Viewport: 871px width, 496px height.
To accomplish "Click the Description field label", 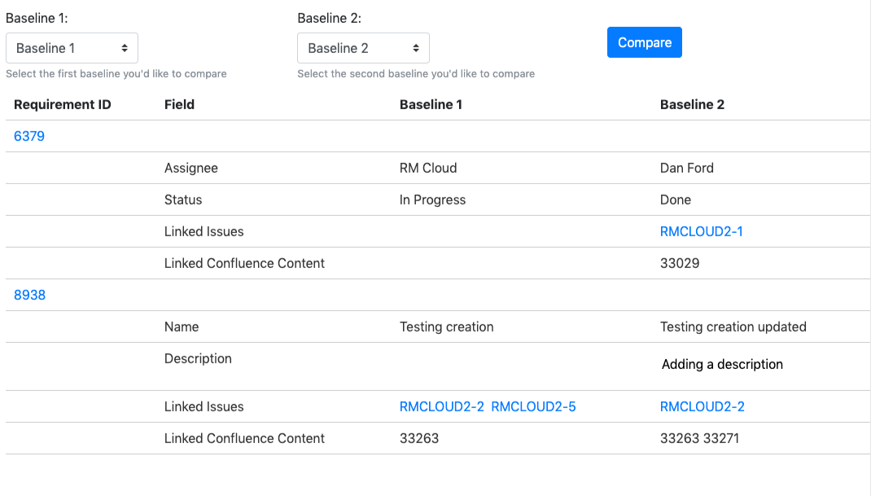I will (x=197, y=358).
